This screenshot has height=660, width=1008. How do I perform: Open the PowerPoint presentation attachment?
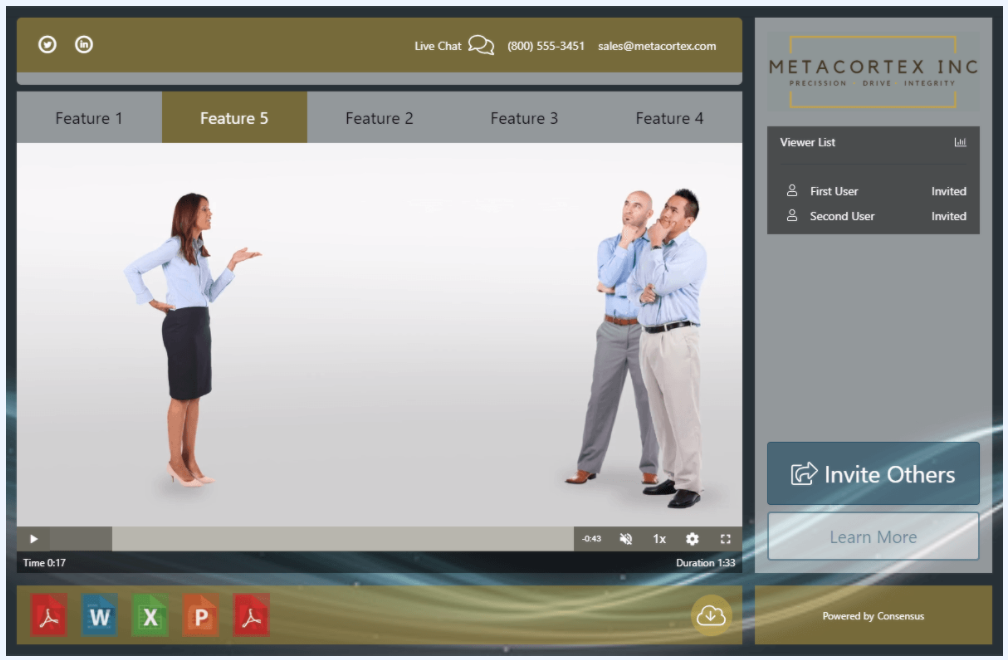(201, 616)
